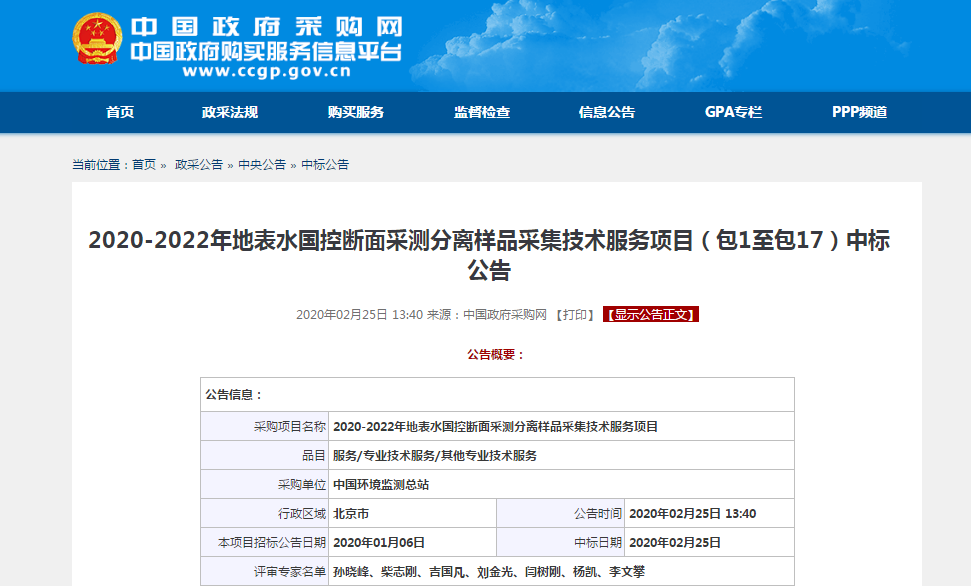Open the PPP频道 channel
The width and height of the screenshot is (971, 586).
coord(859,112)
